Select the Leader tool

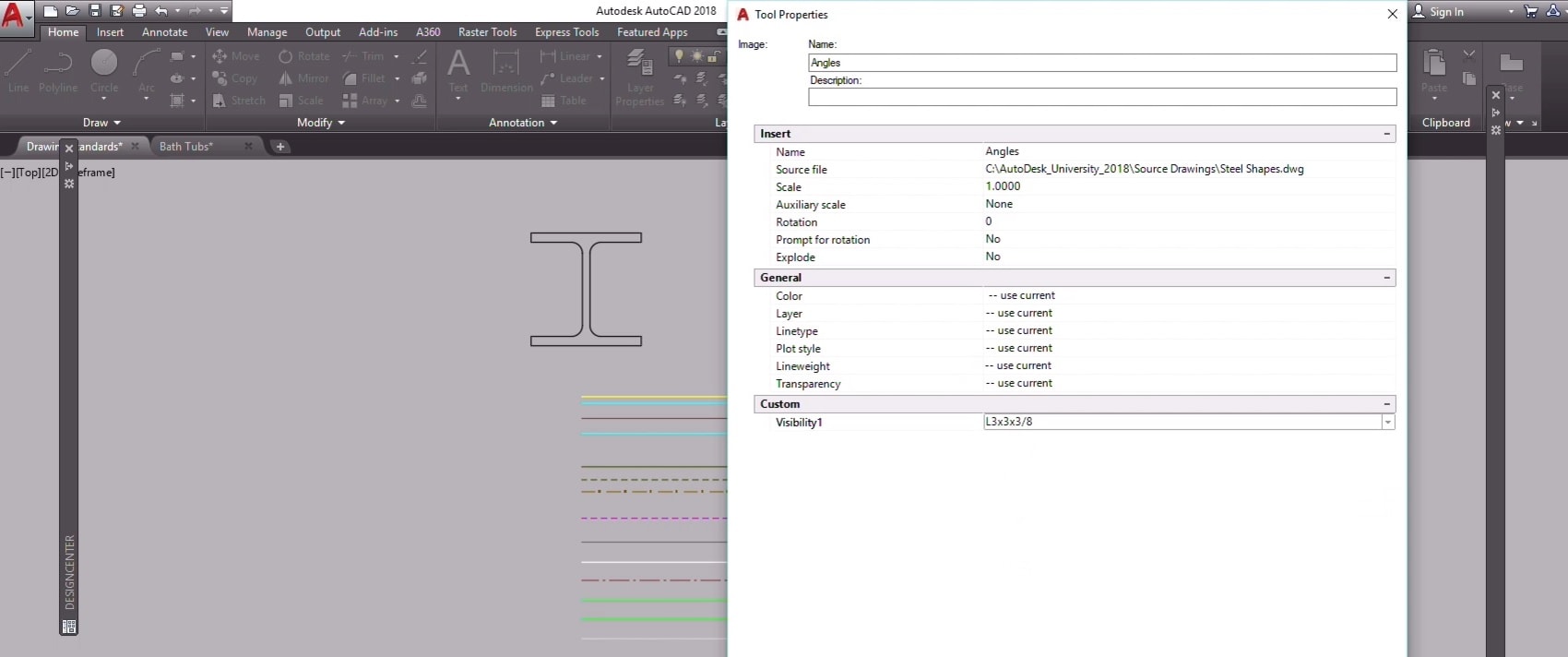coord(566,78)
